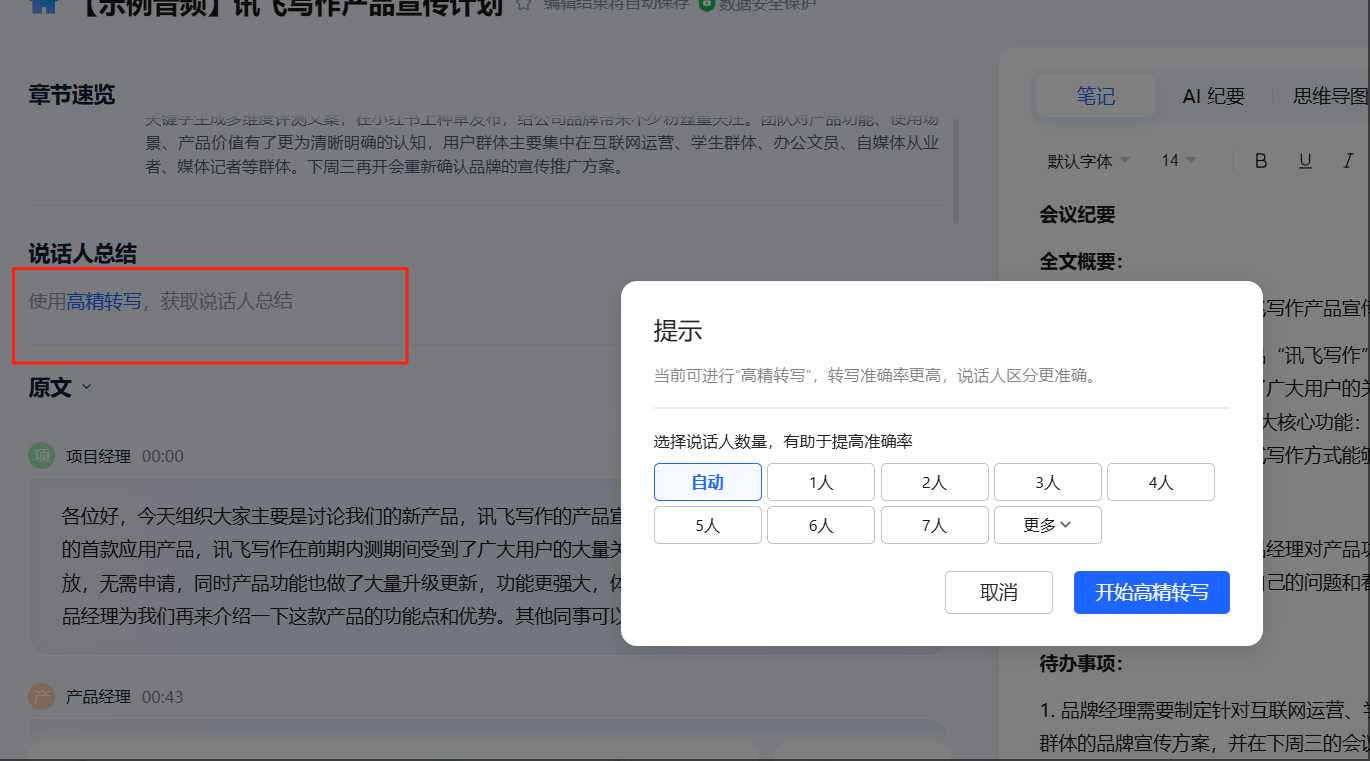The image size is (1370, 761).
Task: Click the 取消 button in dialog
Action: click(999, 592)
